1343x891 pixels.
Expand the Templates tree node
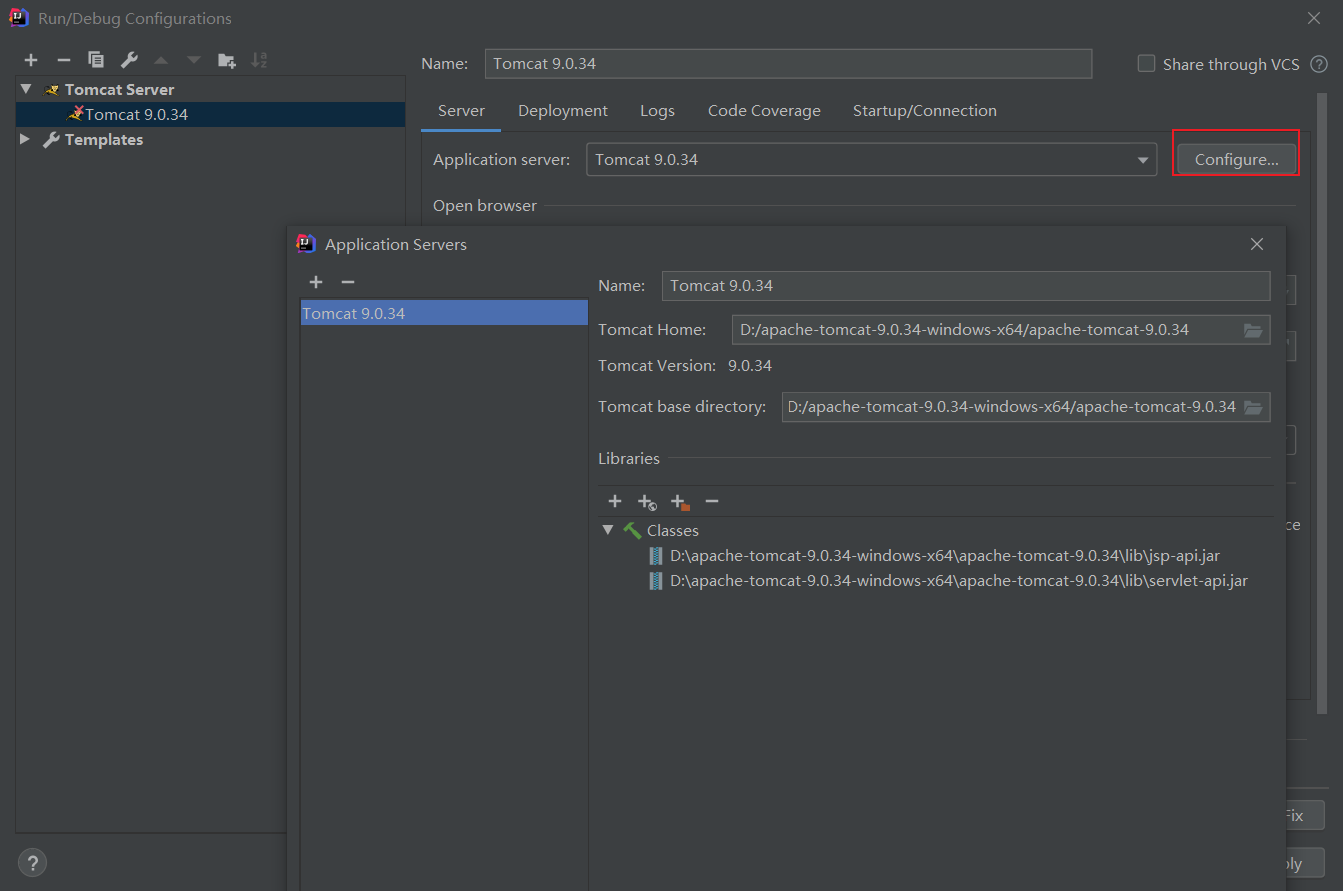point(25,139)
